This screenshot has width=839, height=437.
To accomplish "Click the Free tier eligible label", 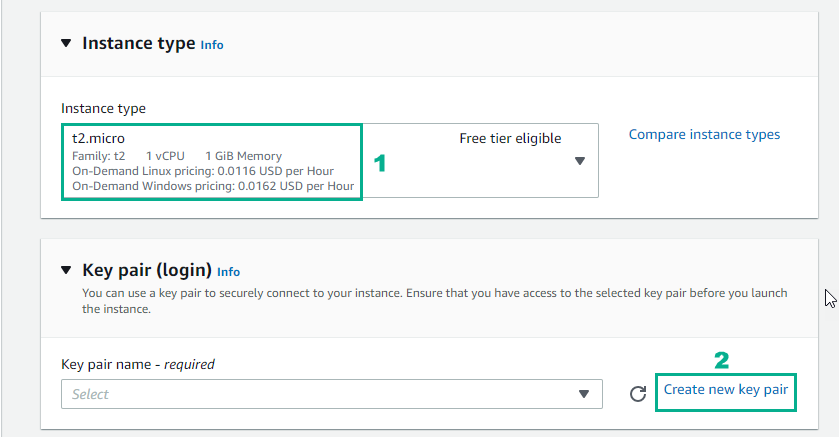I will (x=510, y=138).
